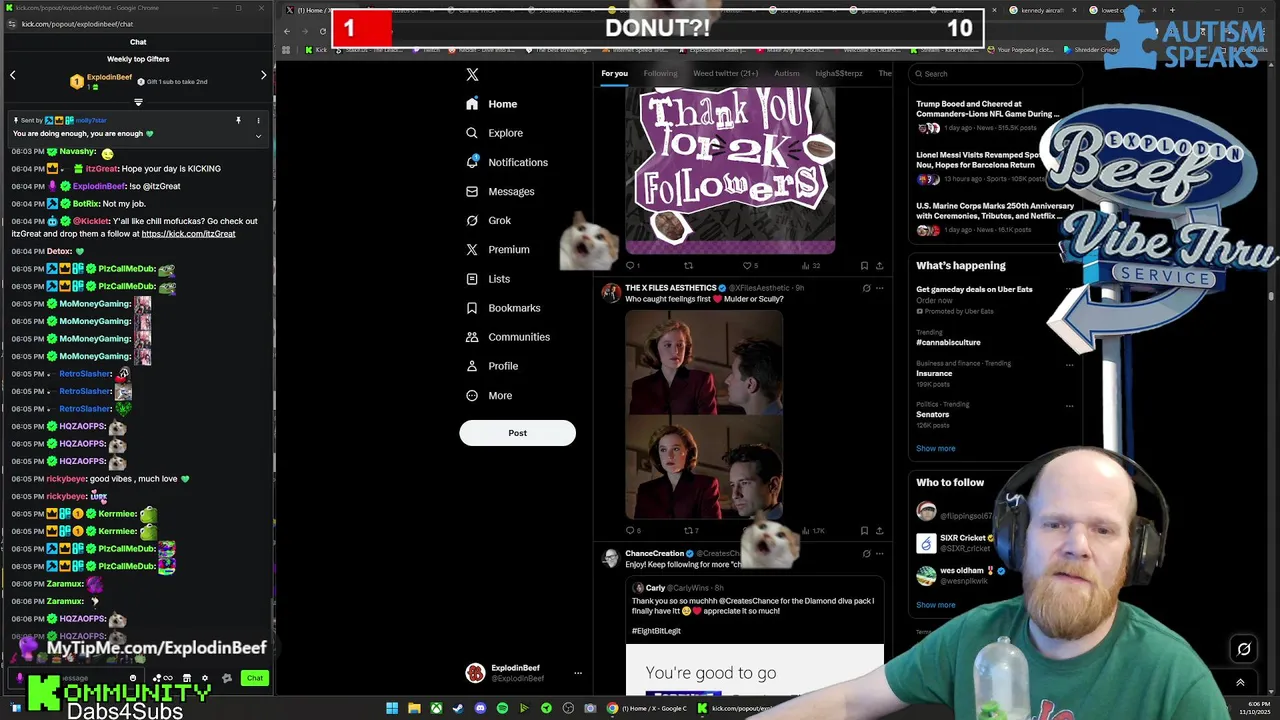Click the X search field
The image size is (1280, 720).
tap(995, 73)
